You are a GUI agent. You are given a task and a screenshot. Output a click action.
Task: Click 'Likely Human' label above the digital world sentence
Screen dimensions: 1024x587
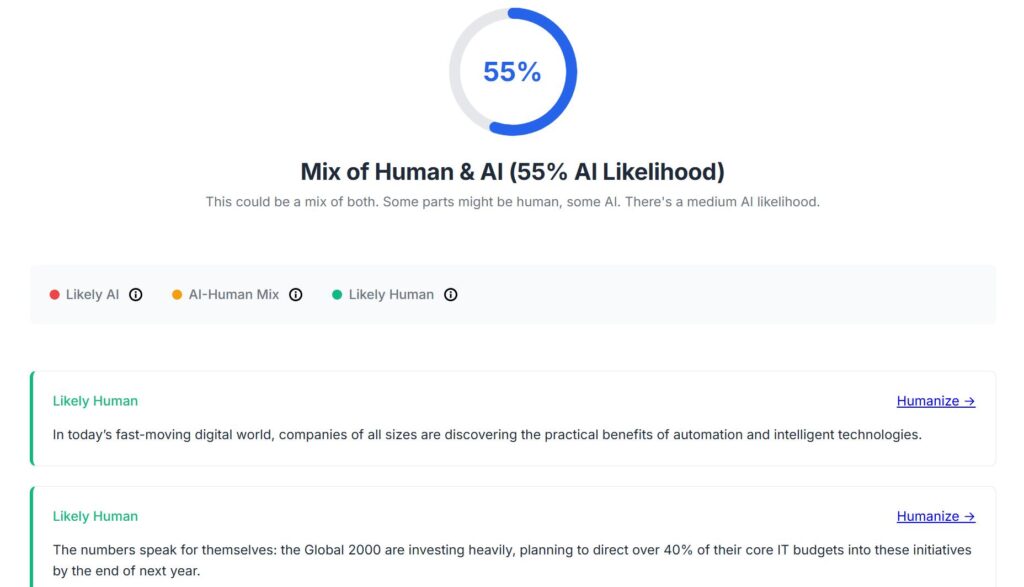pyautogui.click(x=95, y=401)
